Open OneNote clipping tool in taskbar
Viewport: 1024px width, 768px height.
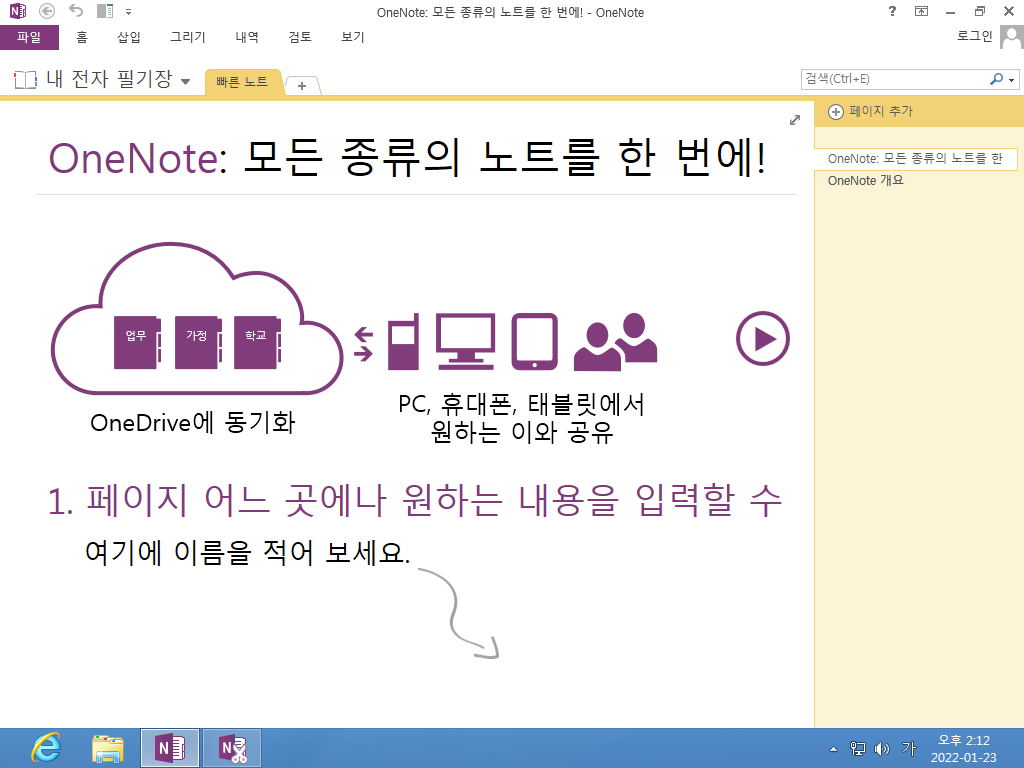click(x=232, y=748)
